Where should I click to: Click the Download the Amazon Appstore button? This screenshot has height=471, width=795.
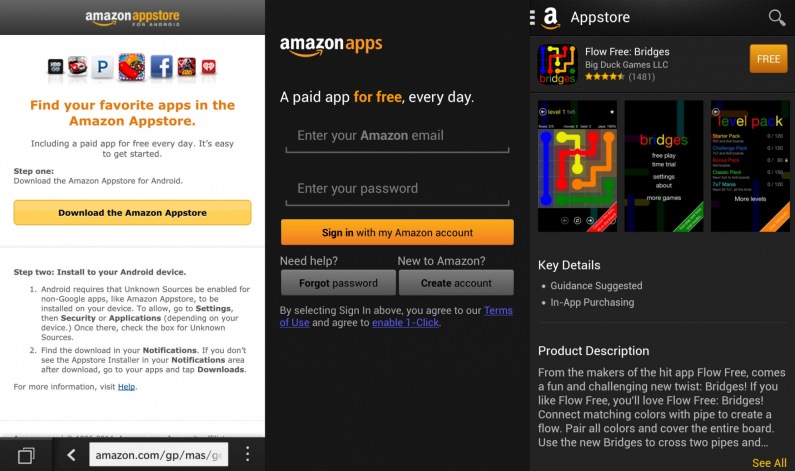point(132,212)
